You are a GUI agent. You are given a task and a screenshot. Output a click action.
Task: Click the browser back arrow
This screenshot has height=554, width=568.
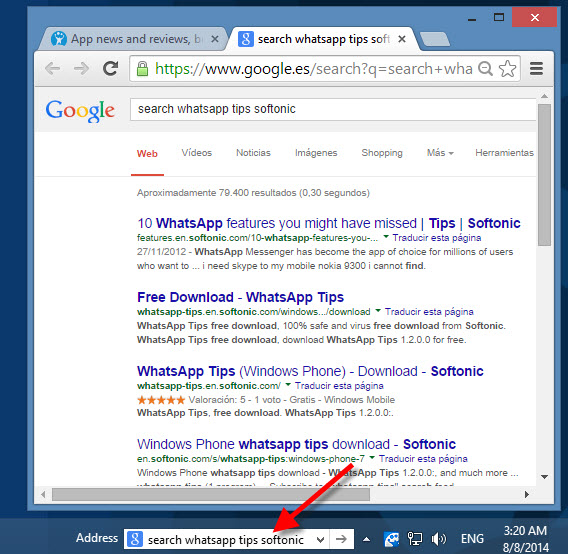pyautogui.click(x=53, y=68)
